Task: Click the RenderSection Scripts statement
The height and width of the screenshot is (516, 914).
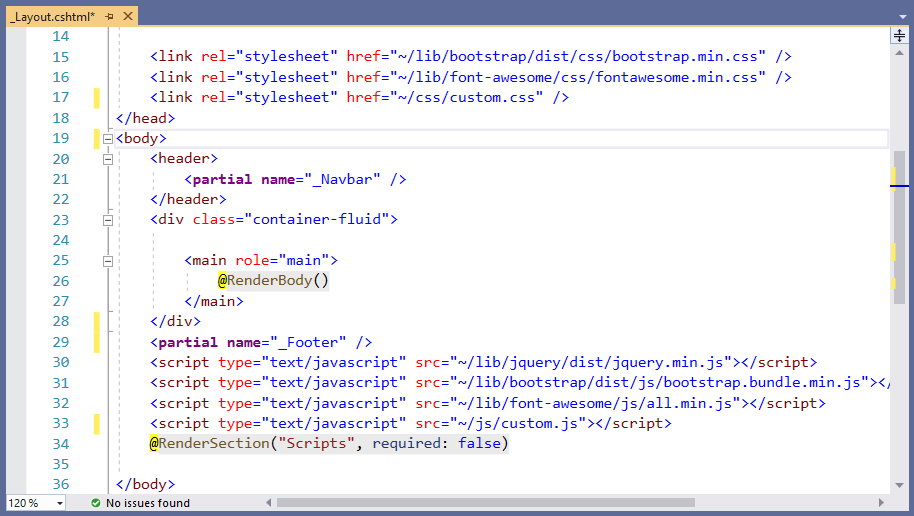Action: (329, 443)
